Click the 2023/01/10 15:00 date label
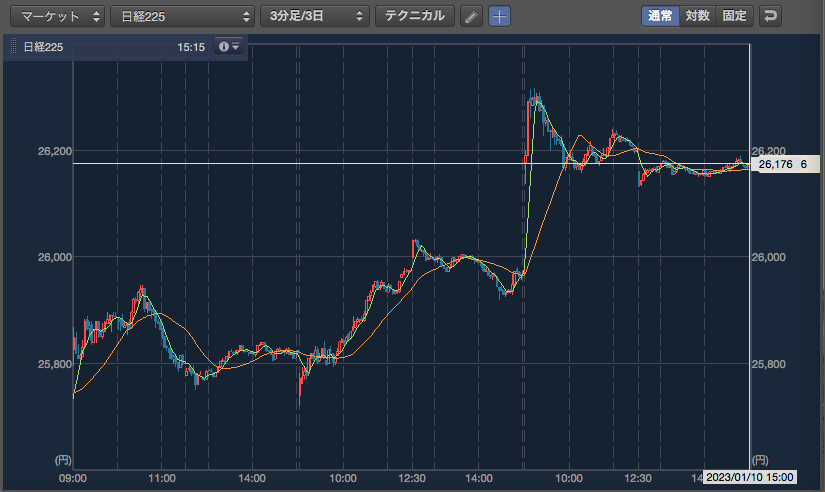Screen dimensions: 825x492 749,477
